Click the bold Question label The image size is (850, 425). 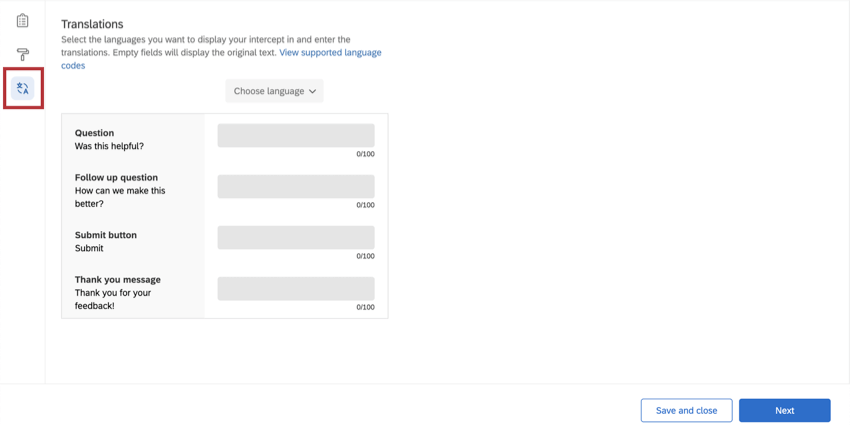pos(94,133)
